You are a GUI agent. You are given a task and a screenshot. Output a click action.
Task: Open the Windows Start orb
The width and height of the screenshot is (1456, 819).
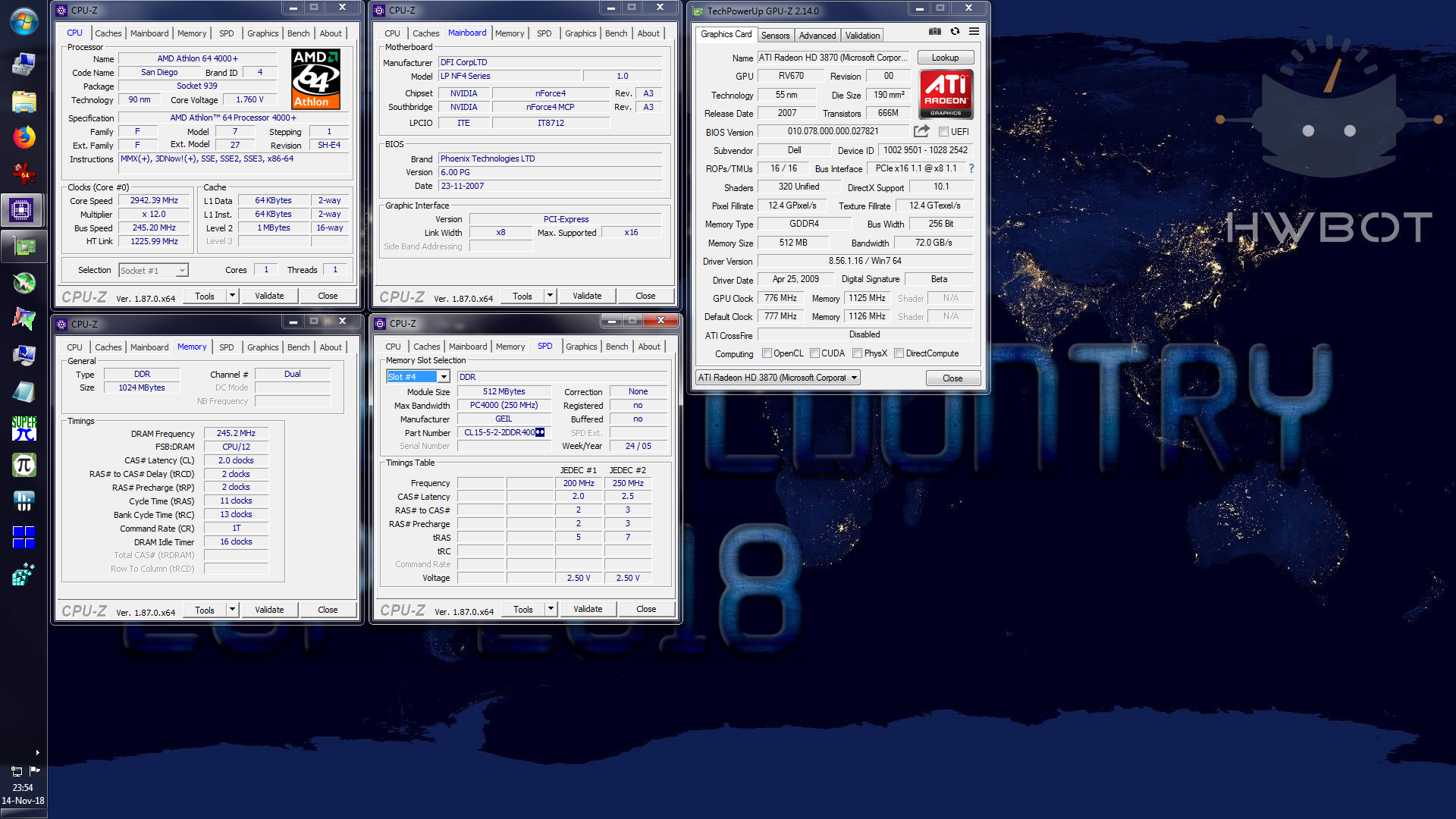[x=24, y=20]
